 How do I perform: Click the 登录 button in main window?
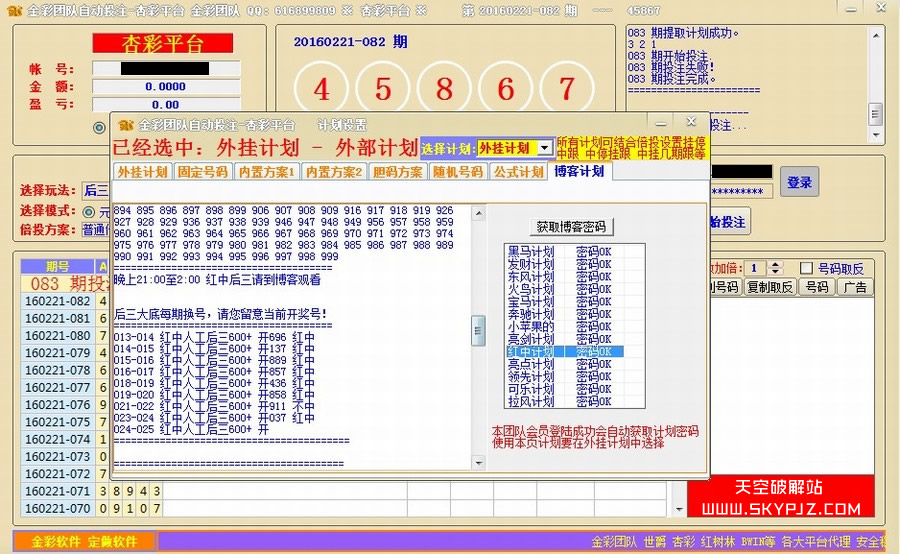[x=799, y=183]
